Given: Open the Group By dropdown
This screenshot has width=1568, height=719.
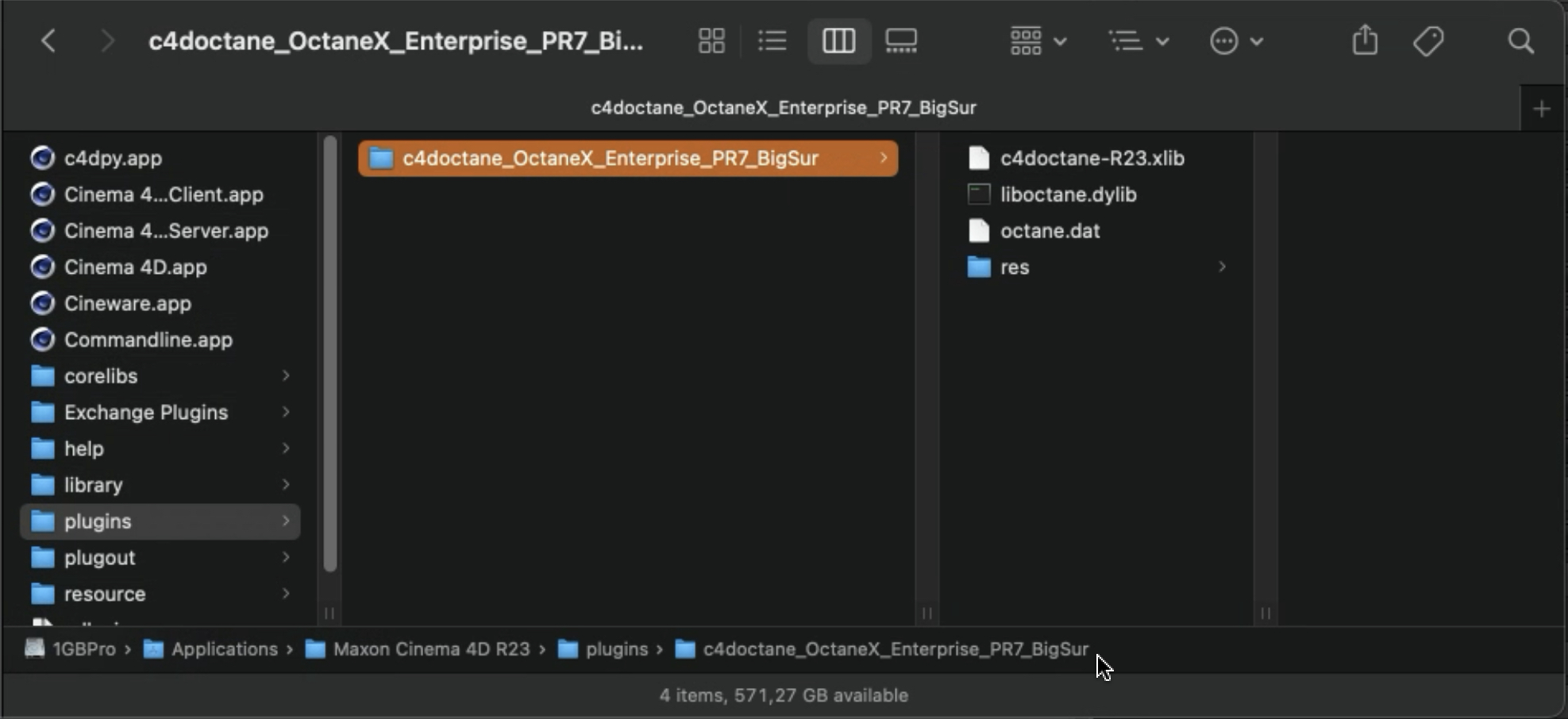Looking at the screenshot, I should pos(1038,40).
